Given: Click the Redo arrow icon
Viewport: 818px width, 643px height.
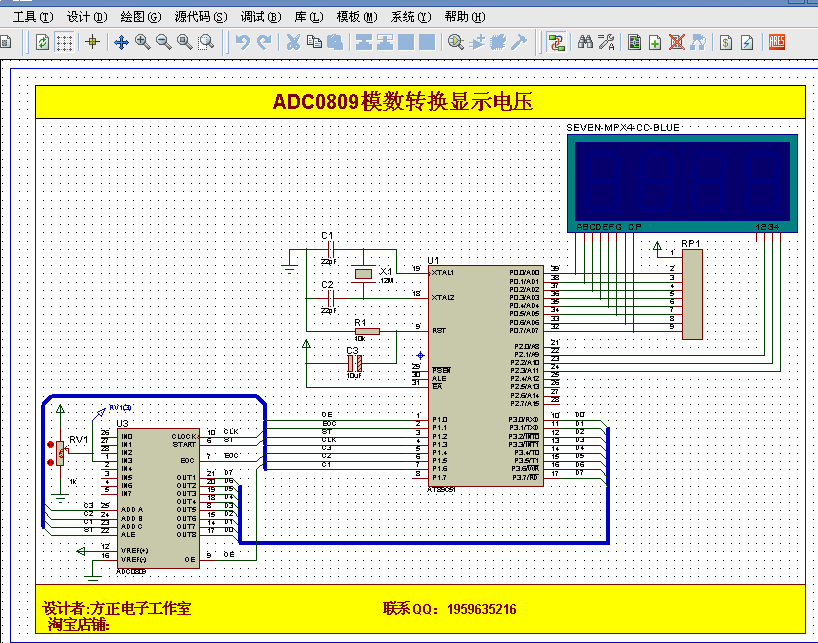Looking at the screenshot, I should click(264, 42).
